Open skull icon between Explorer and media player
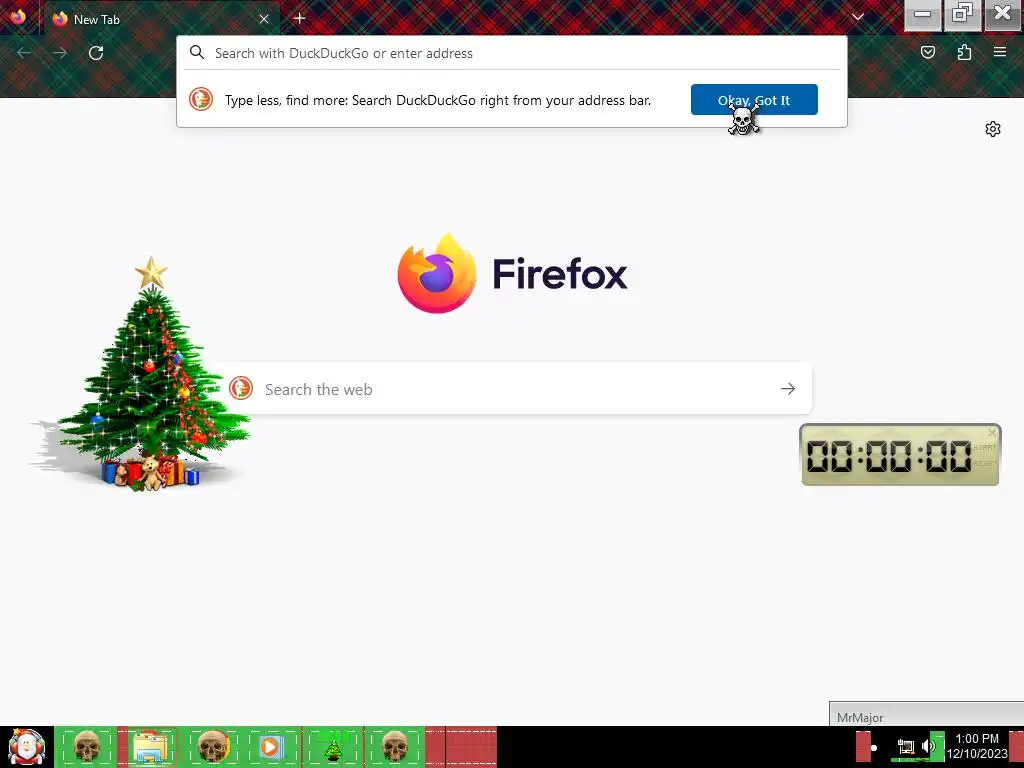This screenshot has width=1024, height=768. click(x=212, y=747)
